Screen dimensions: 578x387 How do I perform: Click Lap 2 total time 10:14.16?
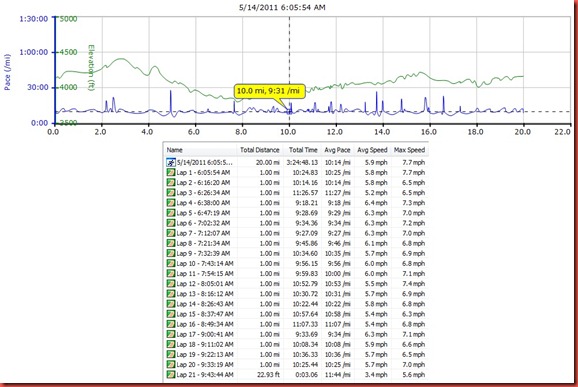(x=305, y=182)
